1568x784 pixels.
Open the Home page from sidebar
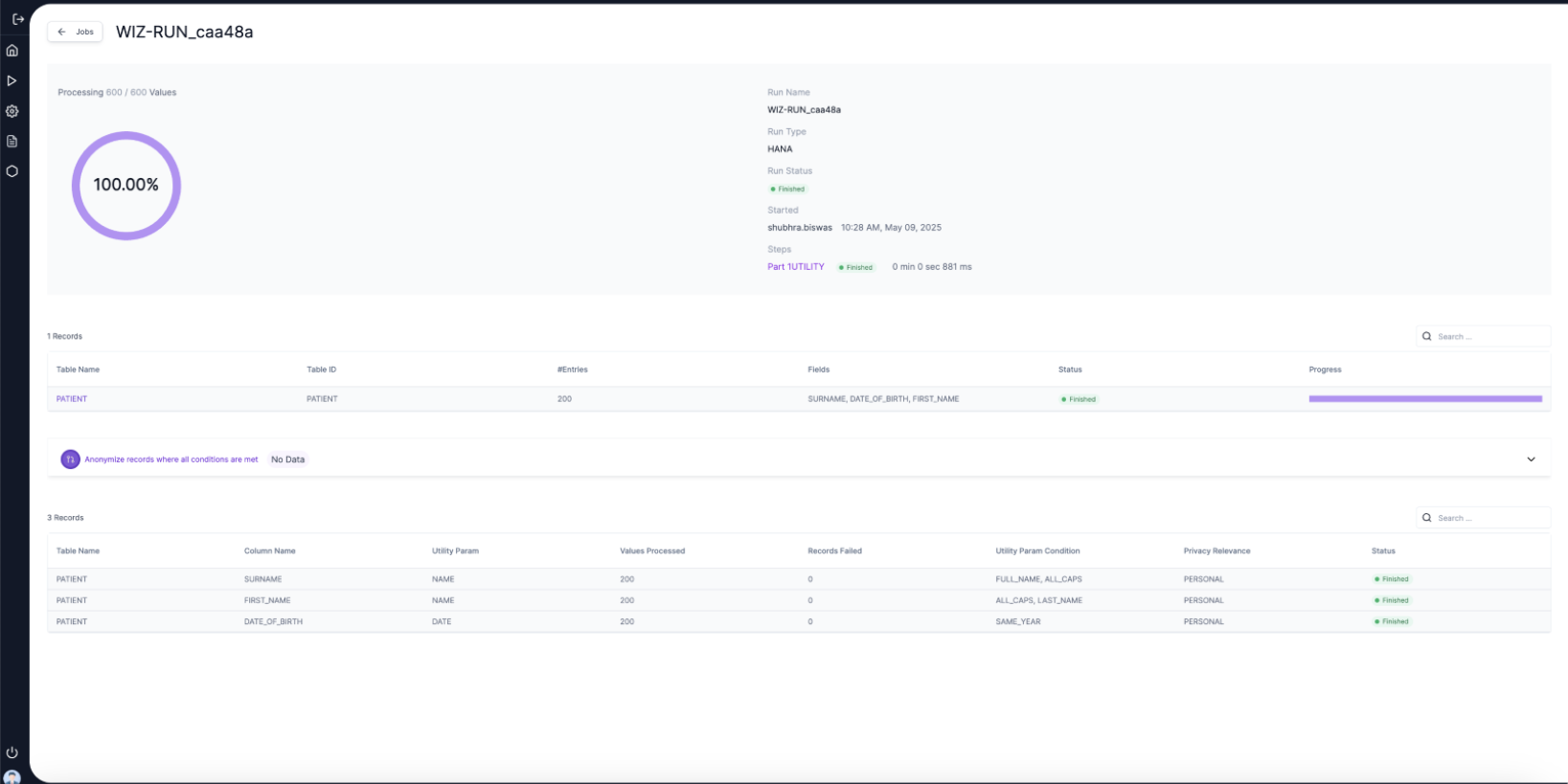point(12,51)
